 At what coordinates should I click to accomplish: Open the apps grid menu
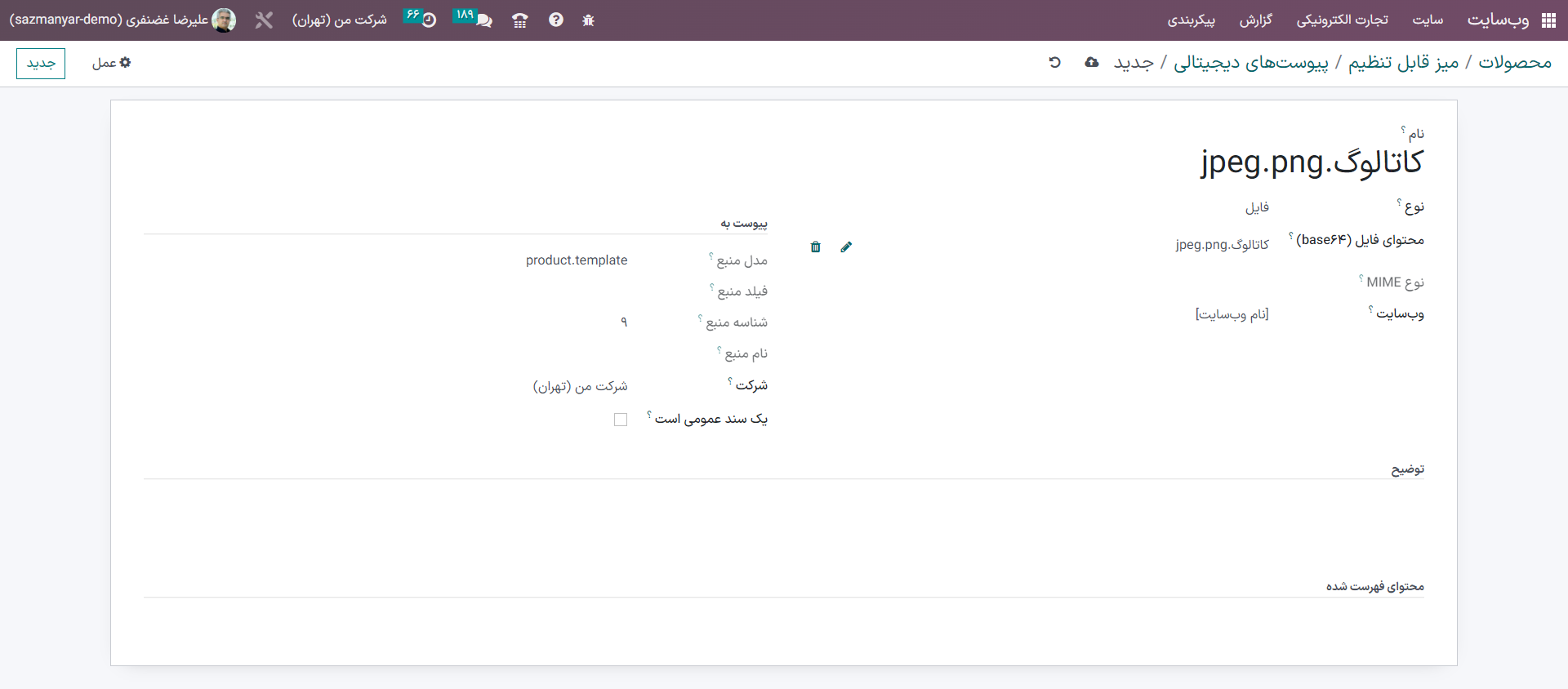coord(1548,20)
